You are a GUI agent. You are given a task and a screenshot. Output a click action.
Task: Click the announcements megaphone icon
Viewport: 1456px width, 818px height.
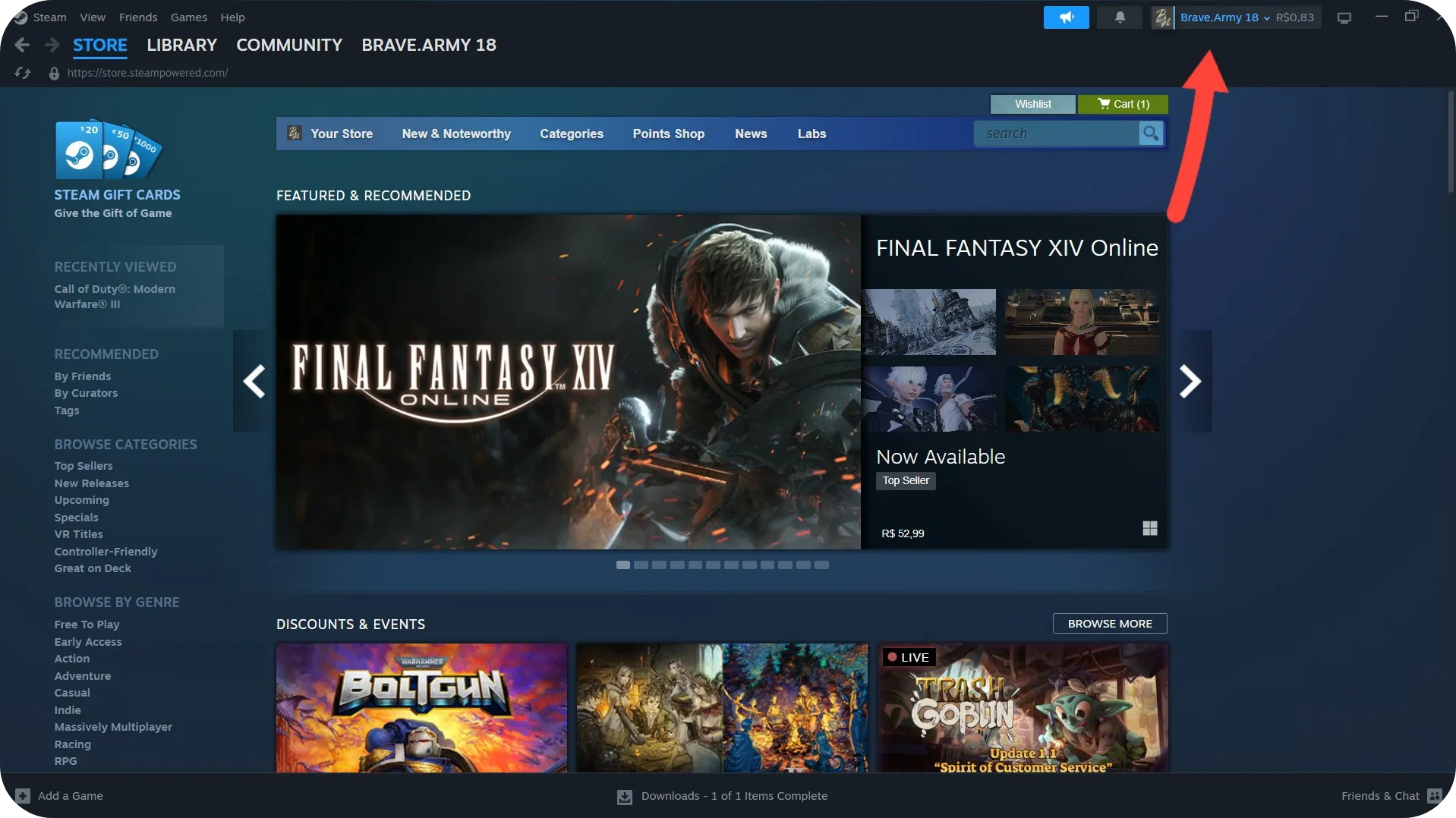click(x=1066, y=17)
